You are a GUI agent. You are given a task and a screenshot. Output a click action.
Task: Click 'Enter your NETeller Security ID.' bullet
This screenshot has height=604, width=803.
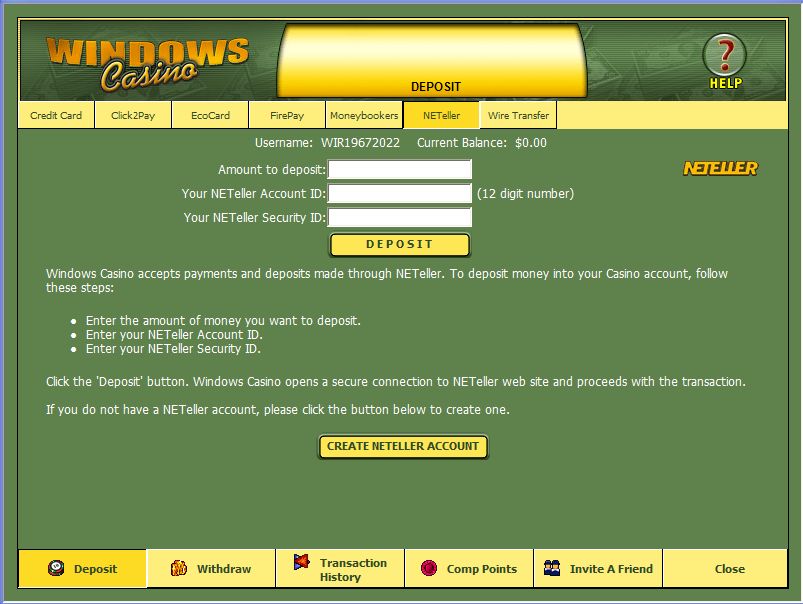pos(173,349)
